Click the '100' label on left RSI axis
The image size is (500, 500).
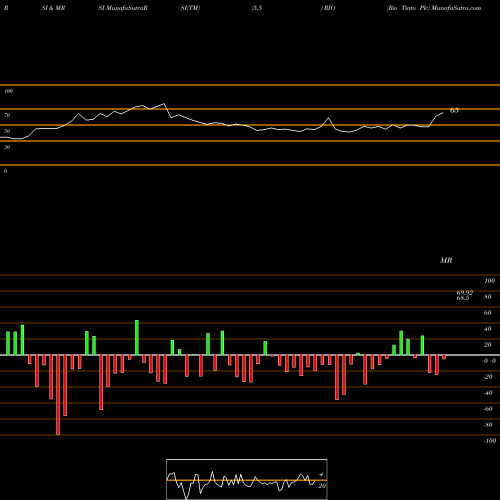[8, 91]
